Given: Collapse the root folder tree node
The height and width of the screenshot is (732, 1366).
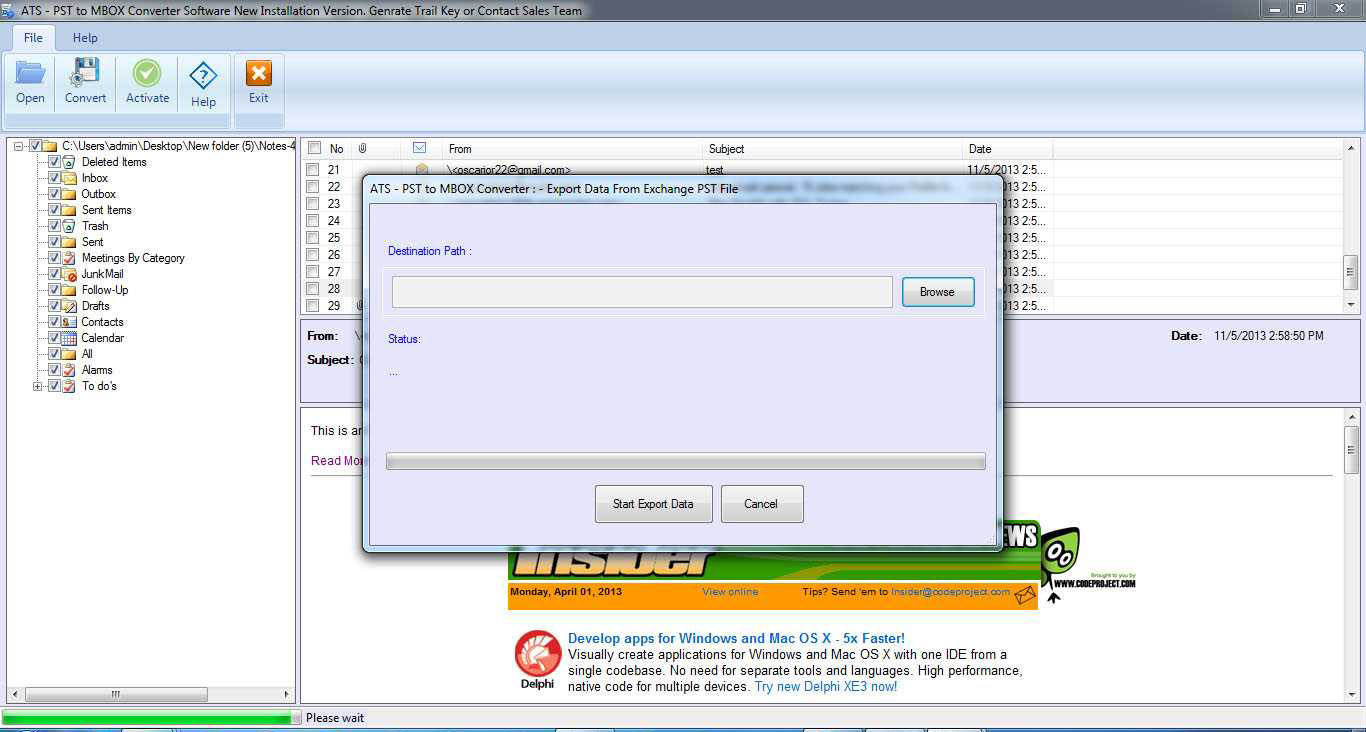Looking at the screenshot, I should [x=19, y=146].
